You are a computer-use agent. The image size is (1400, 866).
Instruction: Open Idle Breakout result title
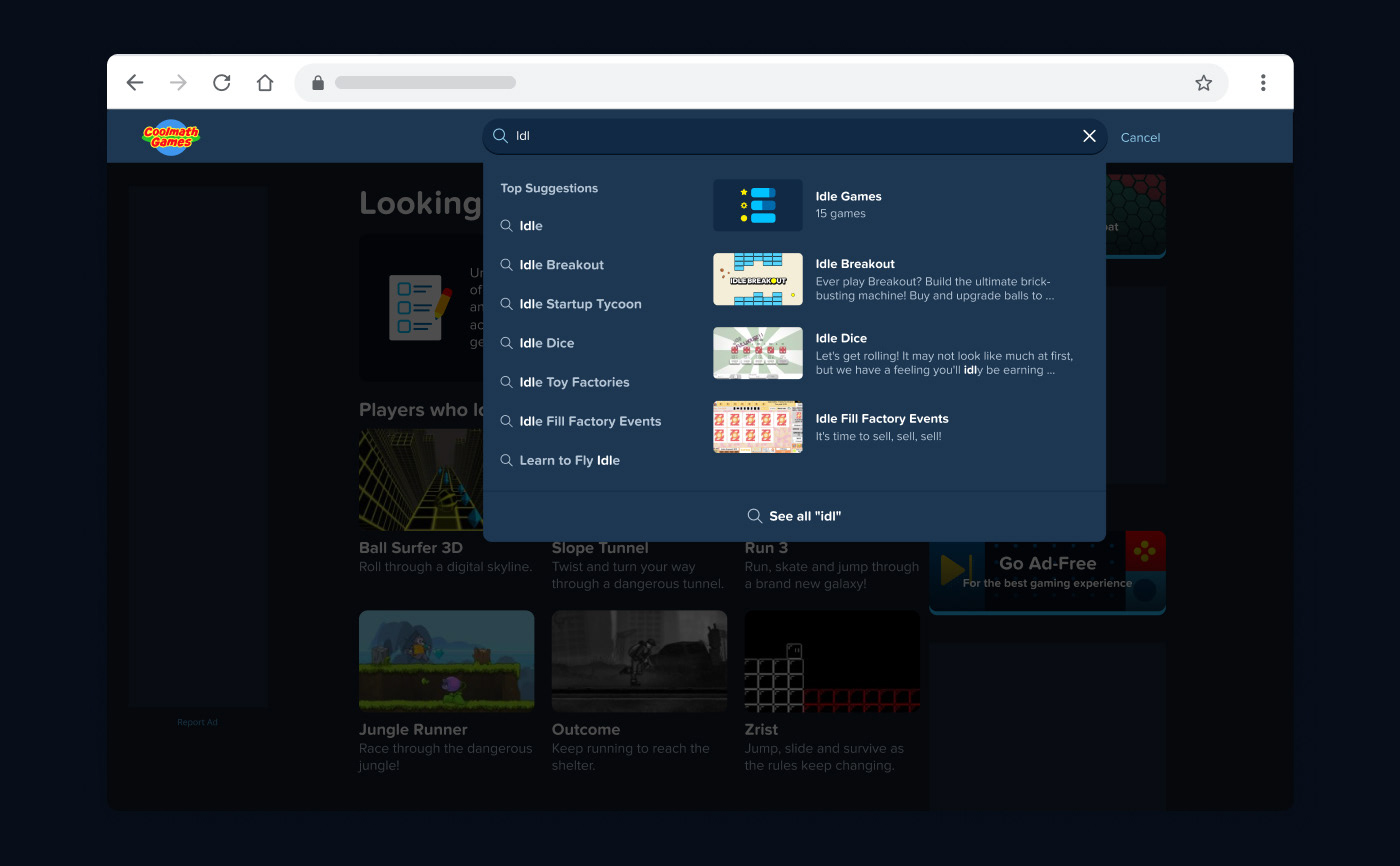(x=855, y=264)
